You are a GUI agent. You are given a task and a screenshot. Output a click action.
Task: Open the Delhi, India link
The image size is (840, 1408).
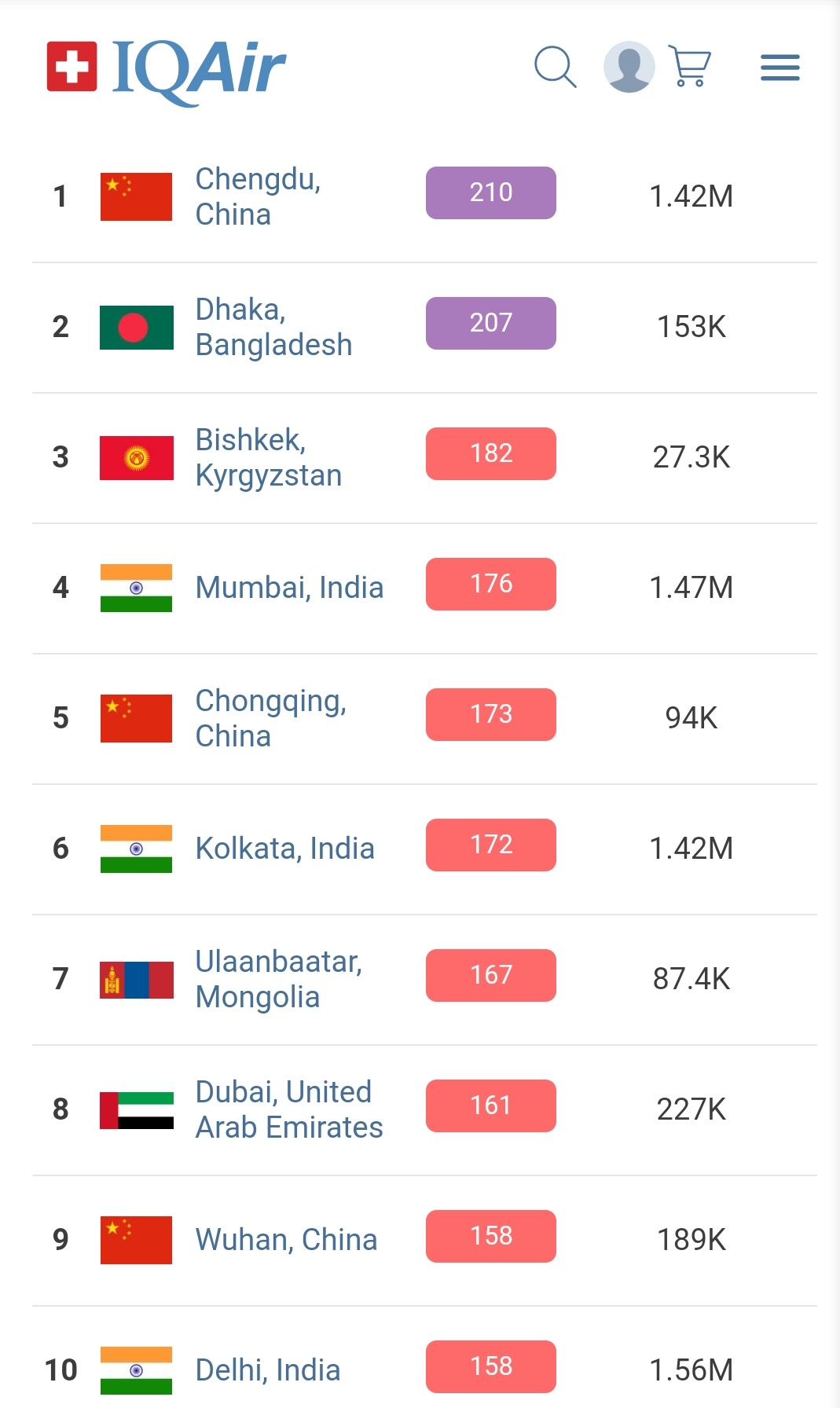267,1370
